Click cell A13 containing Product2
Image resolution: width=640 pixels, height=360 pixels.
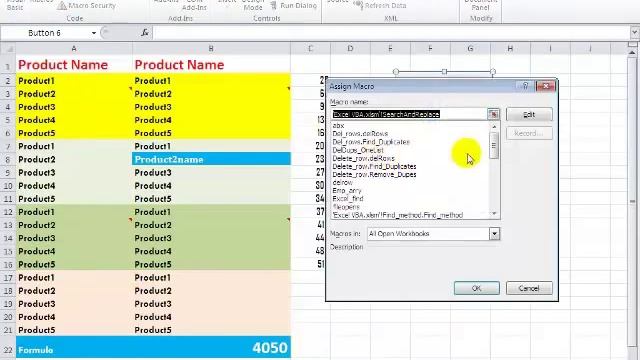click(74, 225)
